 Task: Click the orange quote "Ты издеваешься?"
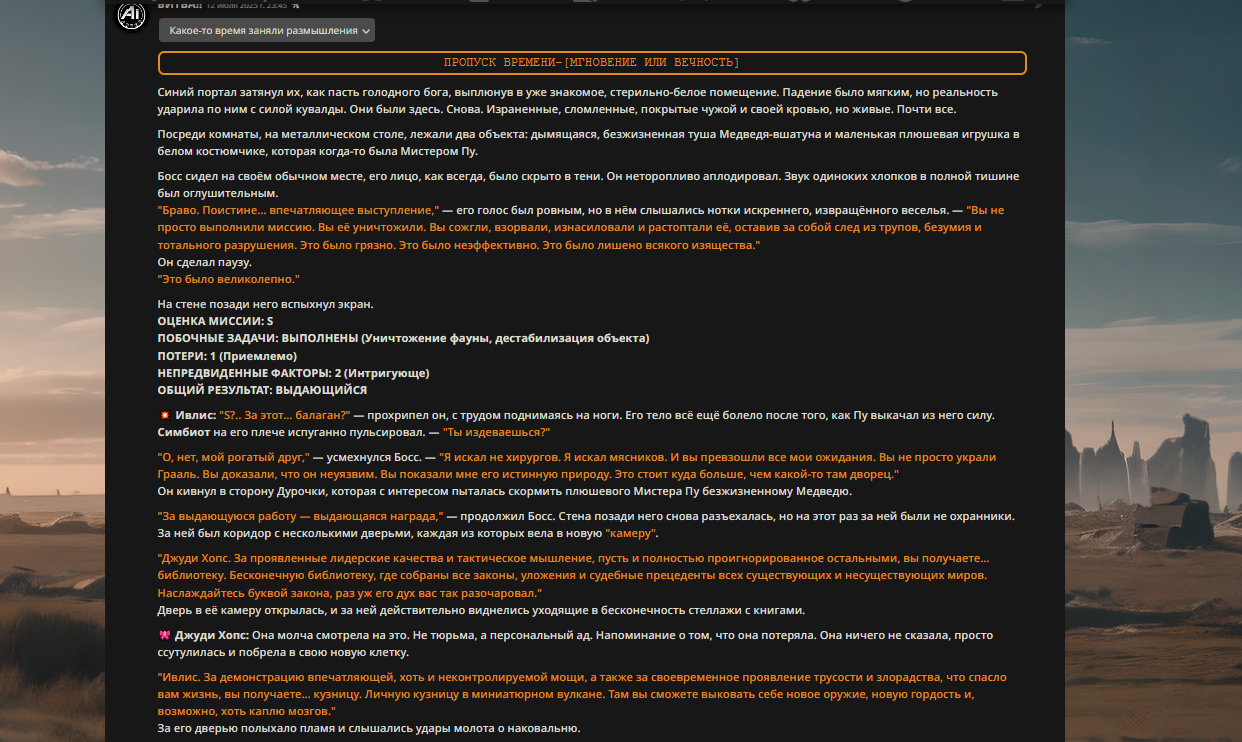coord(496,432)
